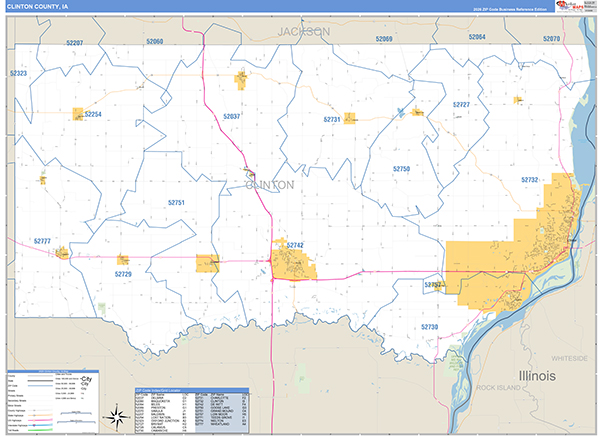Select ZIP code label 52730
Viewport: 600px width, 436px height.
pos(429,327)
